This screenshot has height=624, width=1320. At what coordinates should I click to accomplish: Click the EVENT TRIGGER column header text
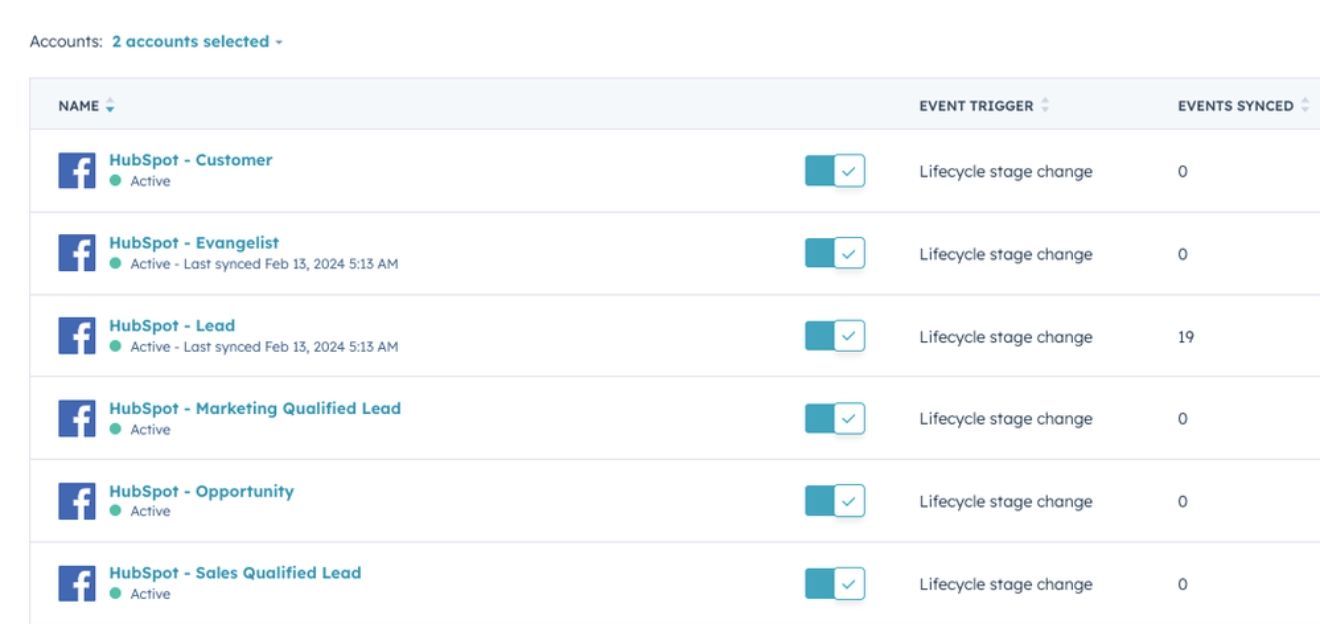[976, 106]
